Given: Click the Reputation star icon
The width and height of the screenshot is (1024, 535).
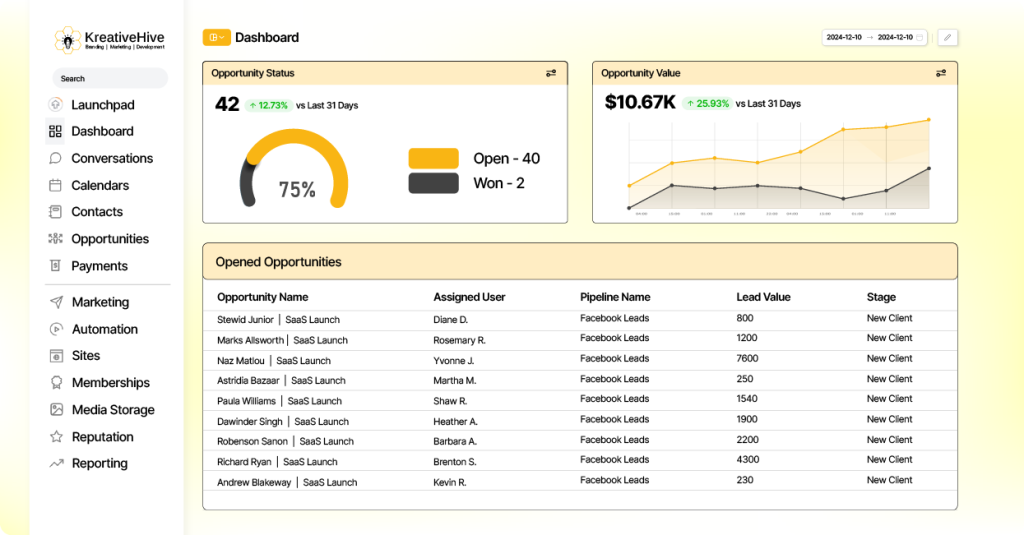Looking at the screenshot, I should (x=55, y=437).
